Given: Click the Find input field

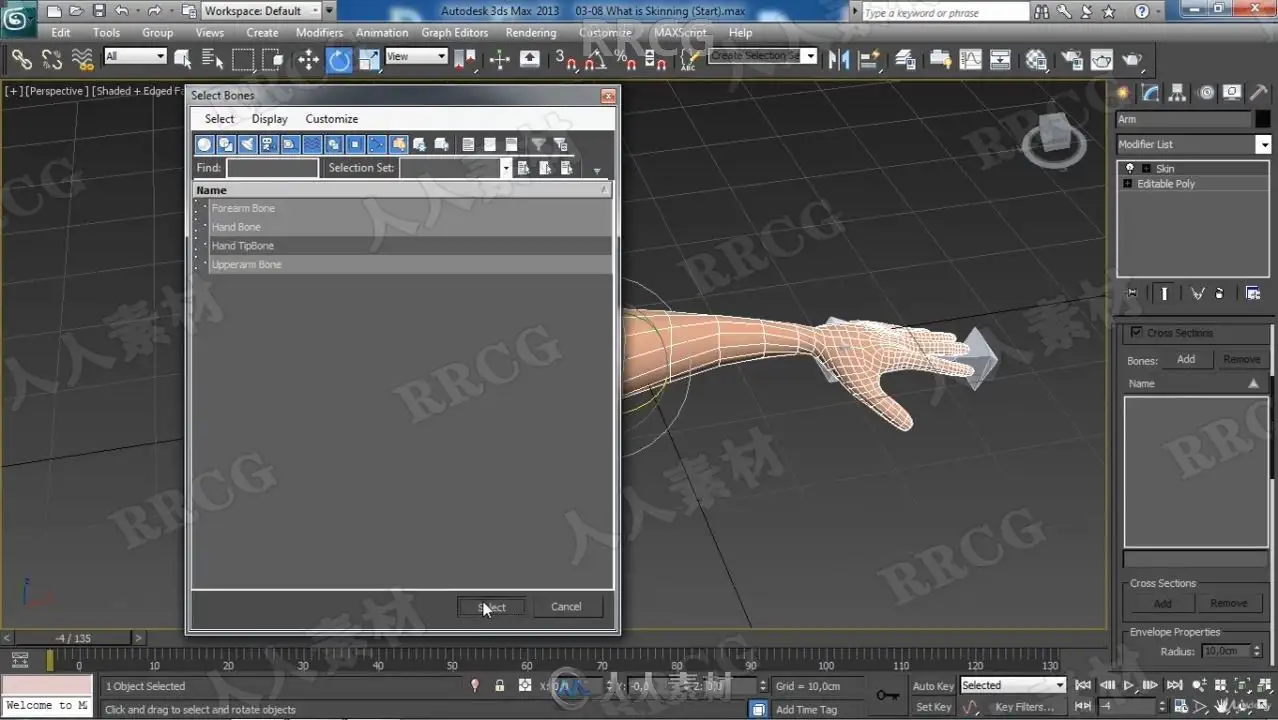Looking at the screenshot, I should click(272, 168).
